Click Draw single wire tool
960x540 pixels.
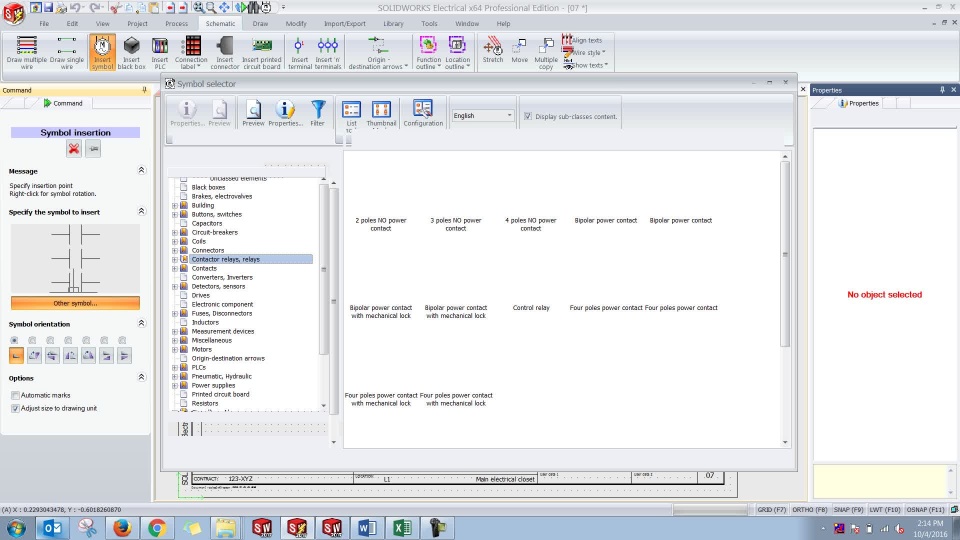pos(67,52)
